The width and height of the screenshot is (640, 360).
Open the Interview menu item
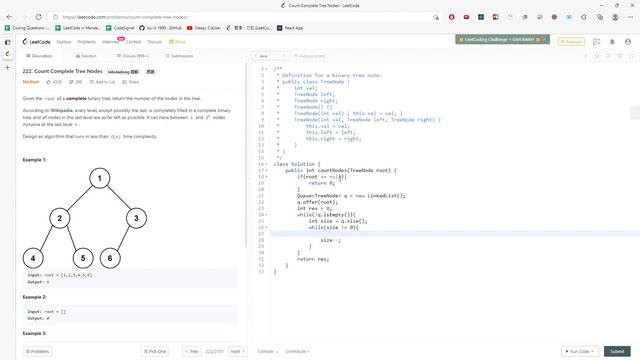coord(111,42)
